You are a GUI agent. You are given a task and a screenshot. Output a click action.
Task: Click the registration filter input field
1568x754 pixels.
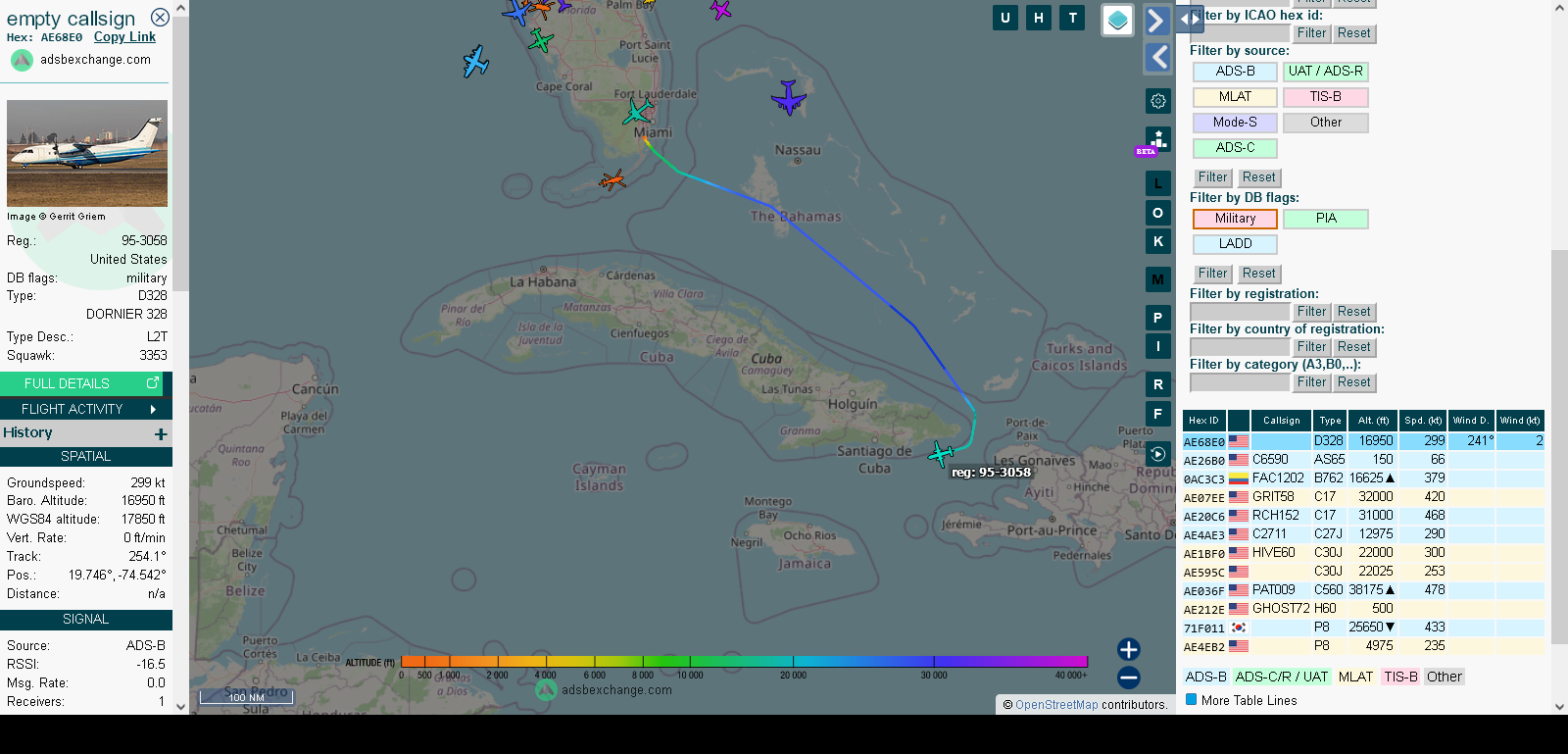[1240, 312]
